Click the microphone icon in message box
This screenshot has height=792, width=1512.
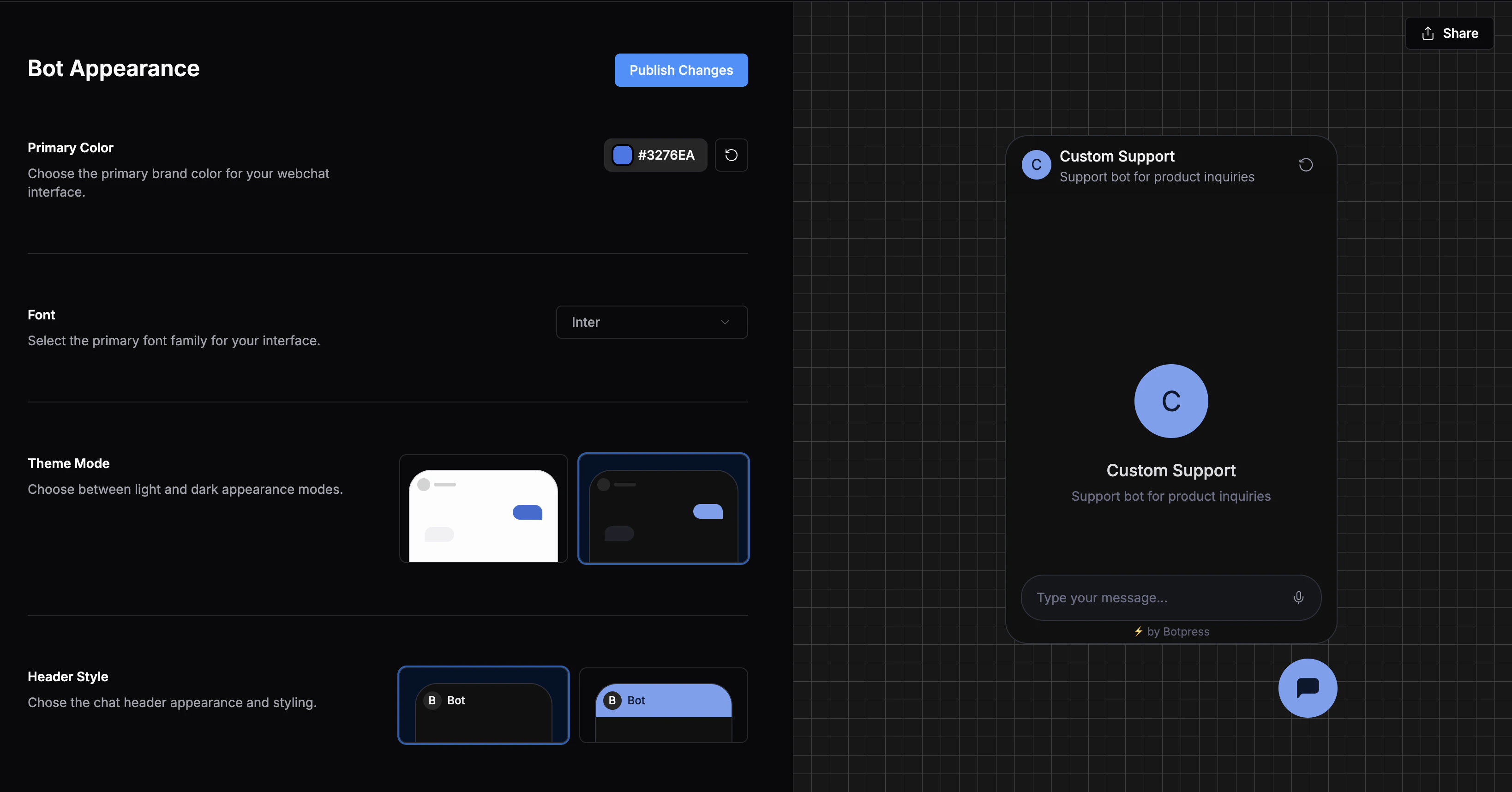pyautogui.click(x=1298, y=597)
